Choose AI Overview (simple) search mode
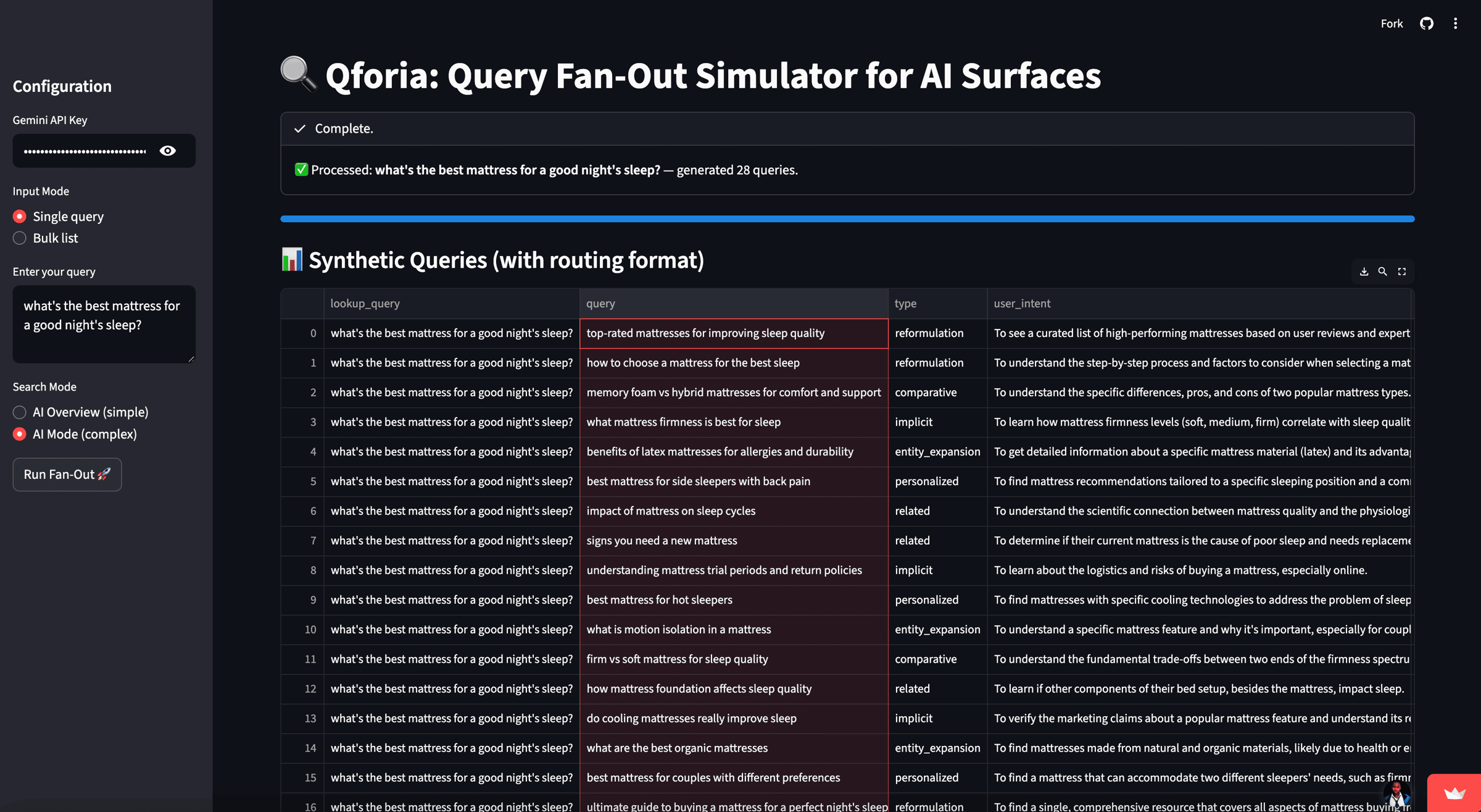 tap(20, 412)
